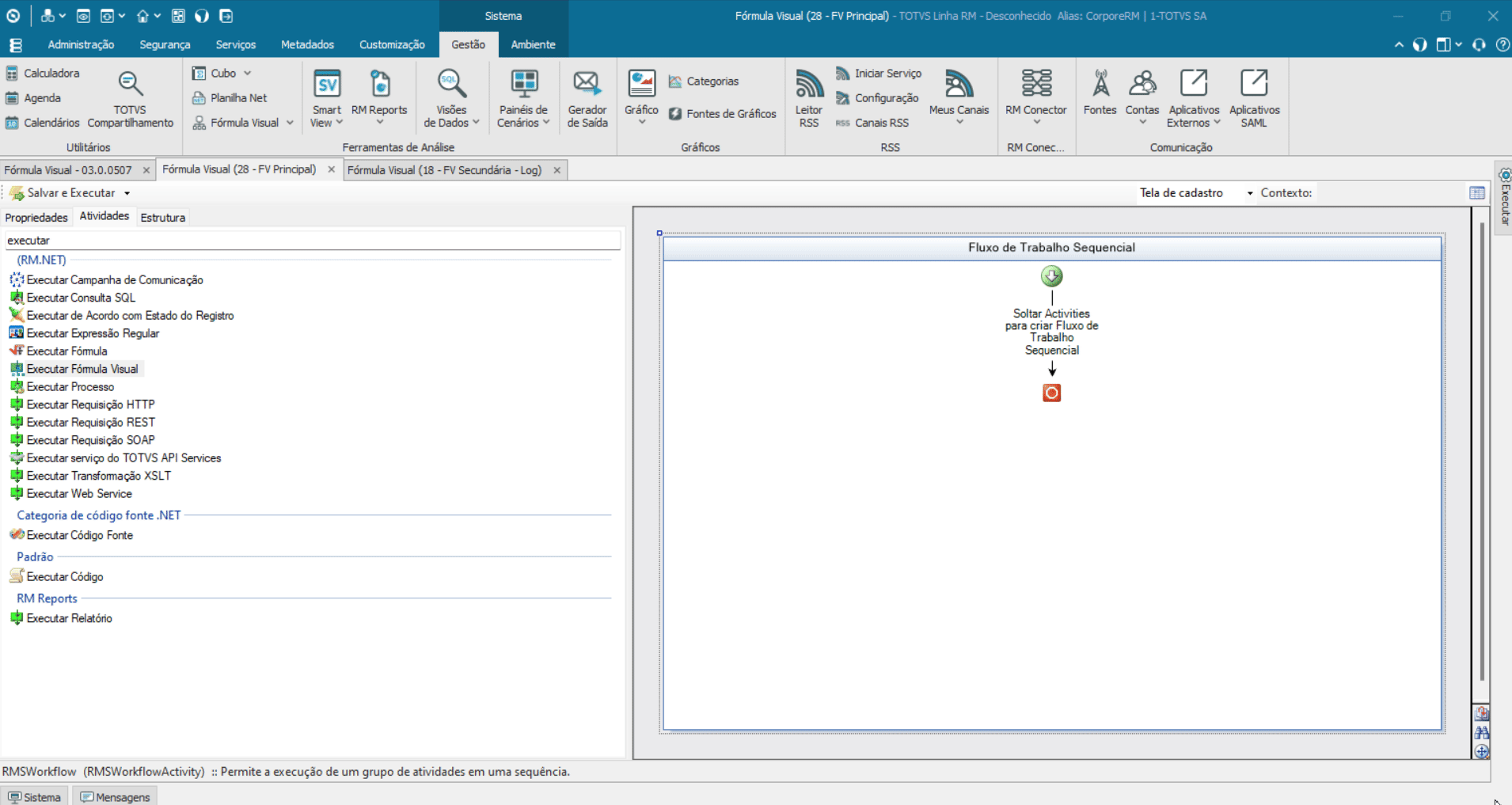Open Canais RSS
Screen dimensions: 1512x805
tap(872, 123)
